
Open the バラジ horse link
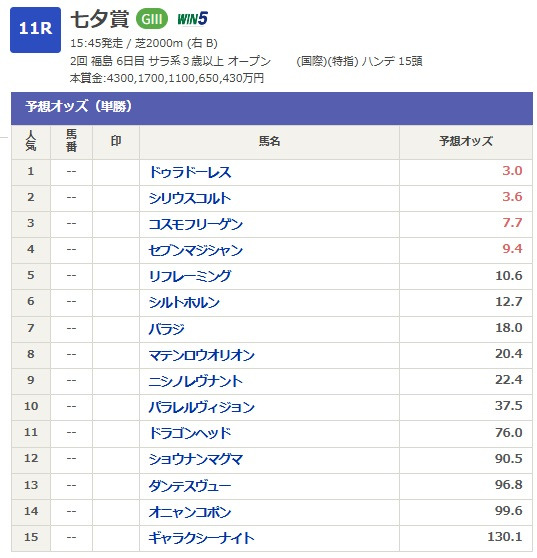pos(167,328)
